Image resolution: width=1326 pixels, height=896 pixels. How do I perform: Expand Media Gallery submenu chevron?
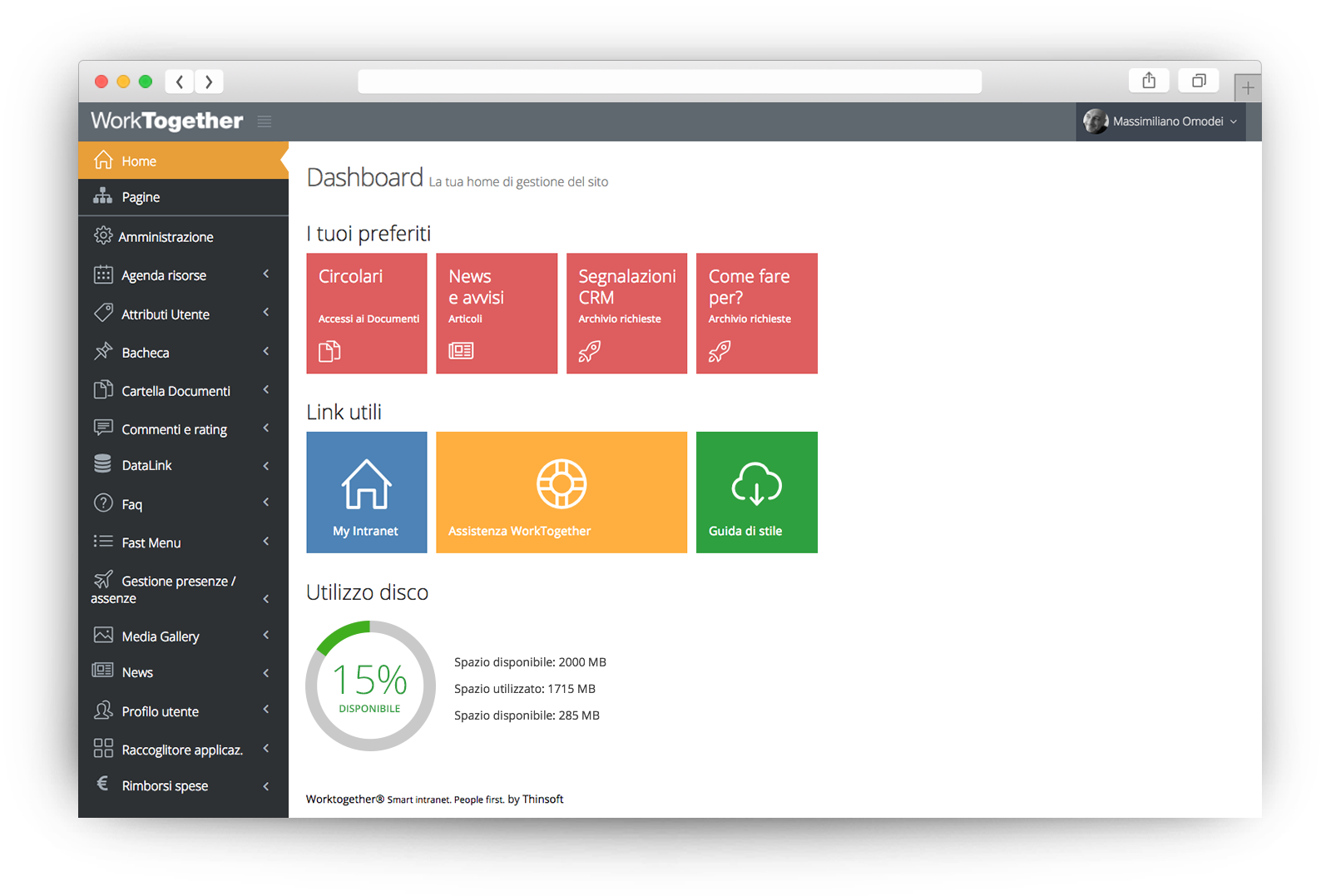[x=266, y=635]
